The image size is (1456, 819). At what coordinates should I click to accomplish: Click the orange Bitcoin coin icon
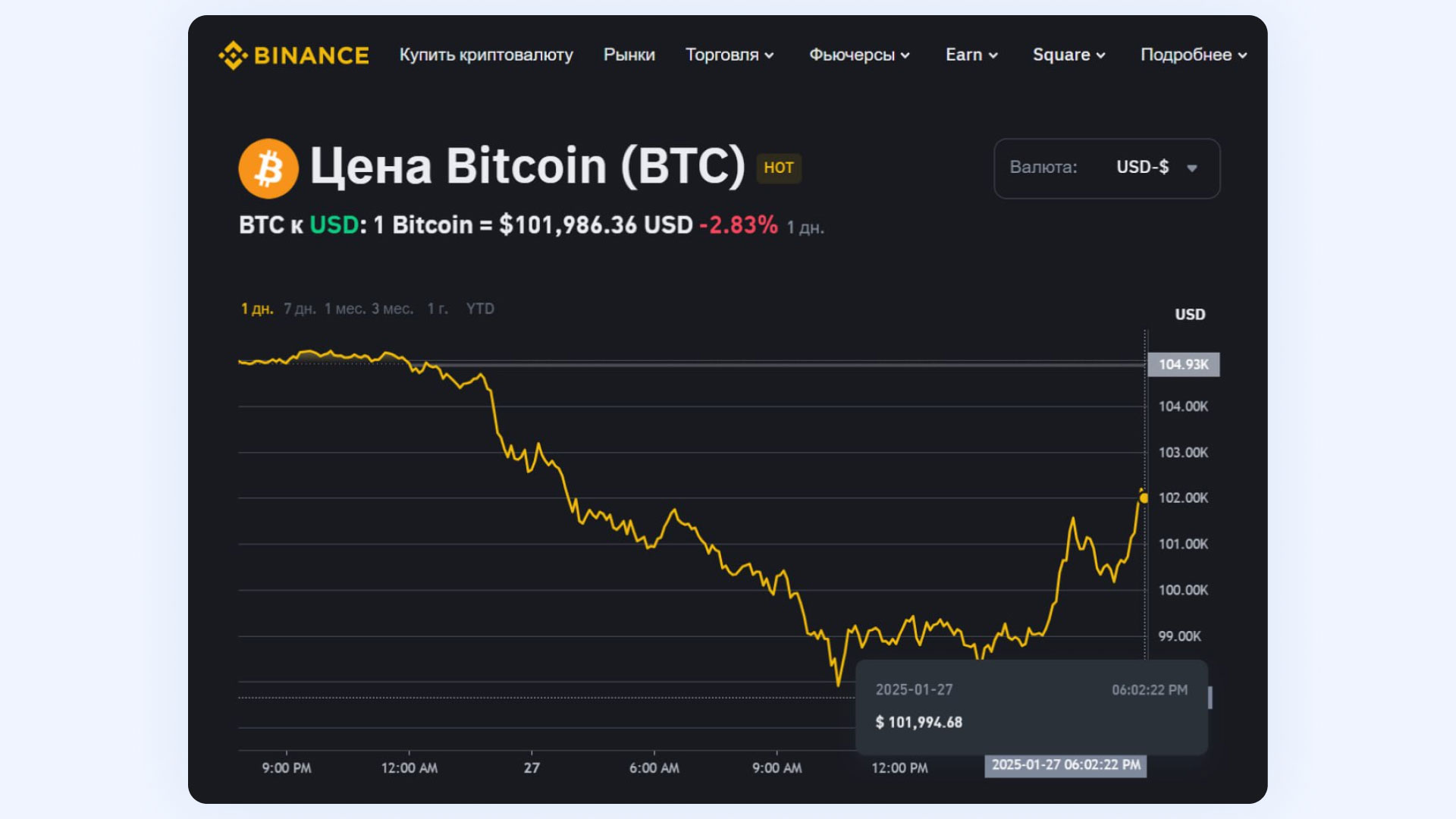coord(268,168)
